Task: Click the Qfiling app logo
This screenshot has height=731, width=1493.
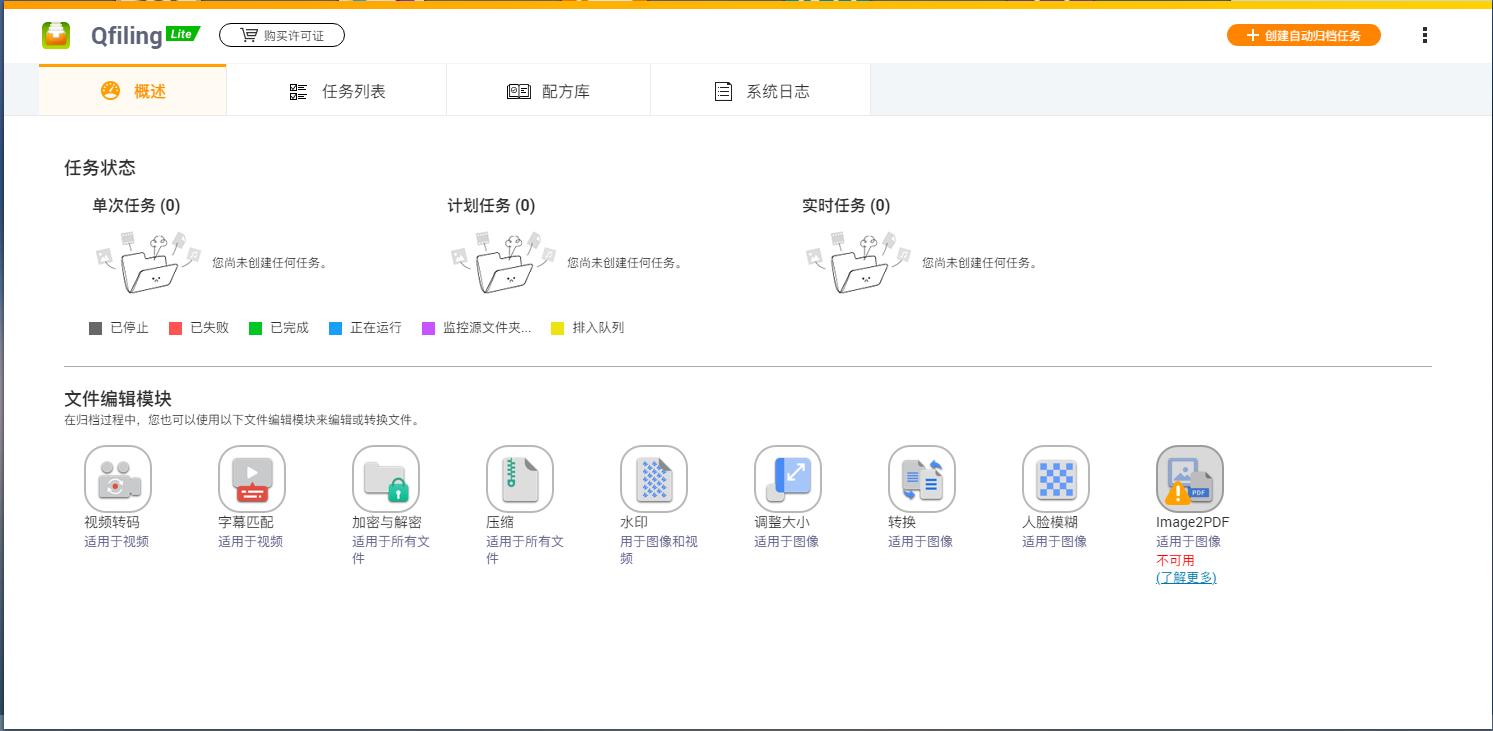Action: click(56, 33)
